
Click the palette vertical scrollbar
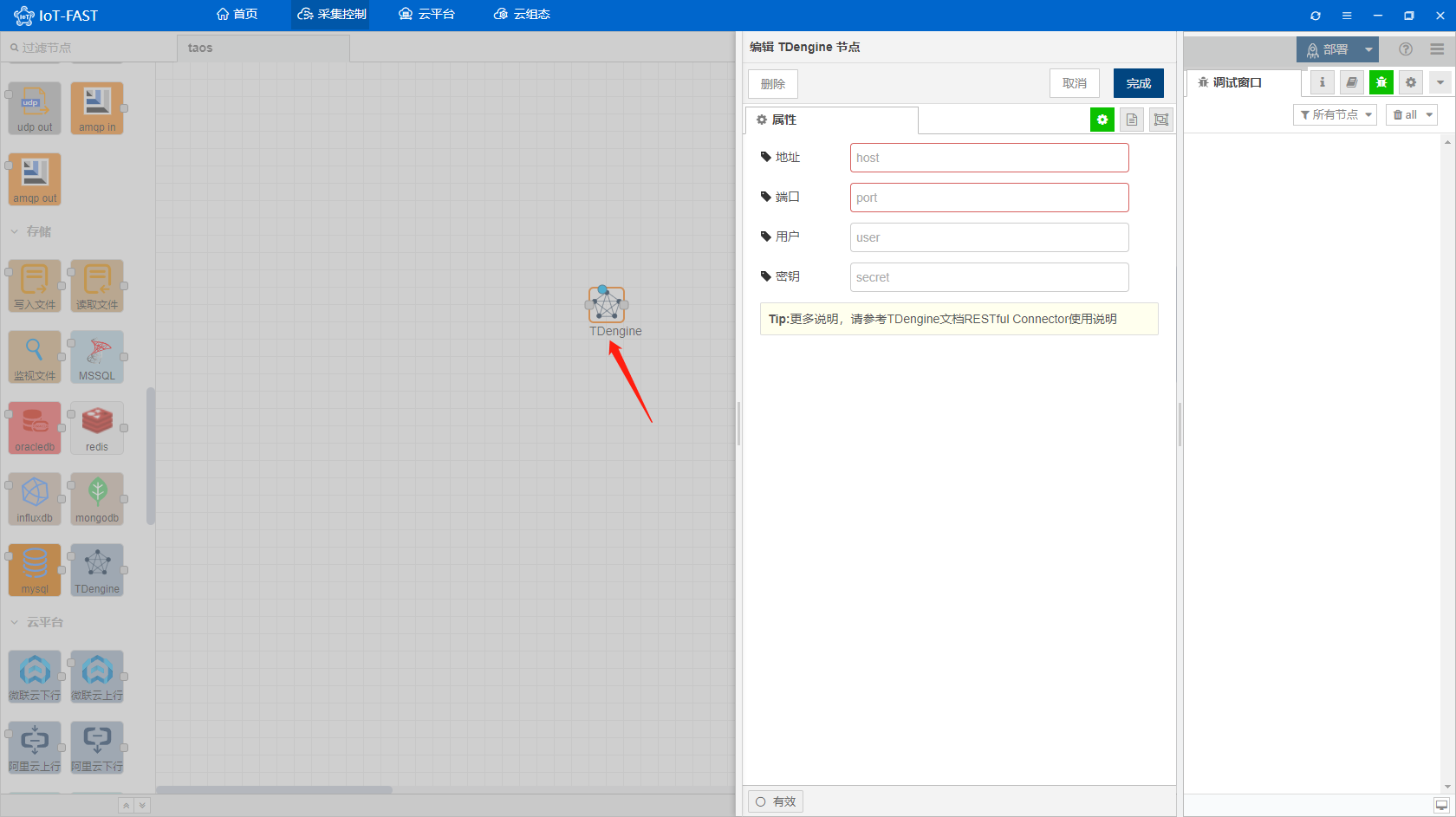(151, 456)
